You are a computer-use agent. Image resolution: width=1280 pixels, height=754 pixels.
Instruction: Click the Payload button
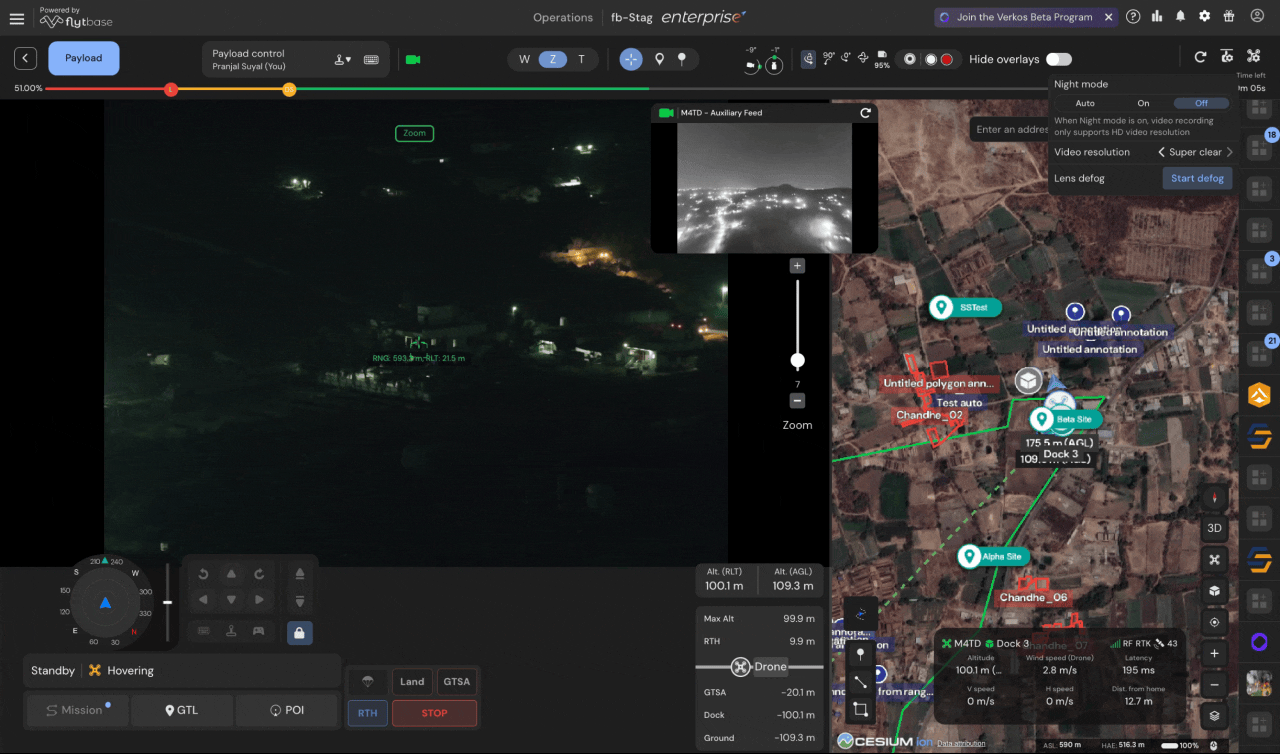point(84,58)
